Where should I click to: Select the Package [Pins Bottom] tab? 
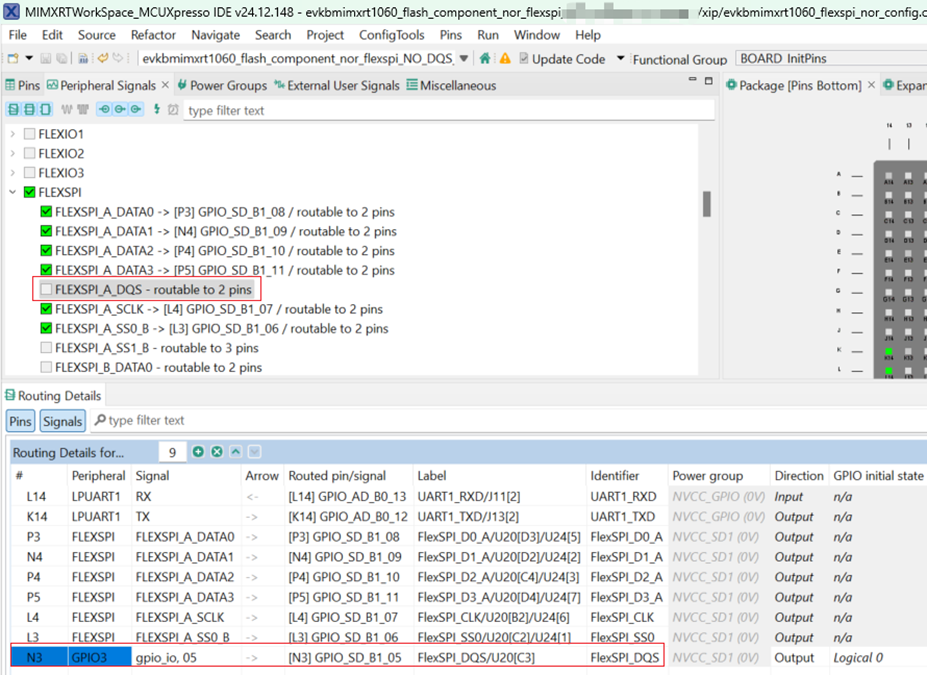coord(793,86)
